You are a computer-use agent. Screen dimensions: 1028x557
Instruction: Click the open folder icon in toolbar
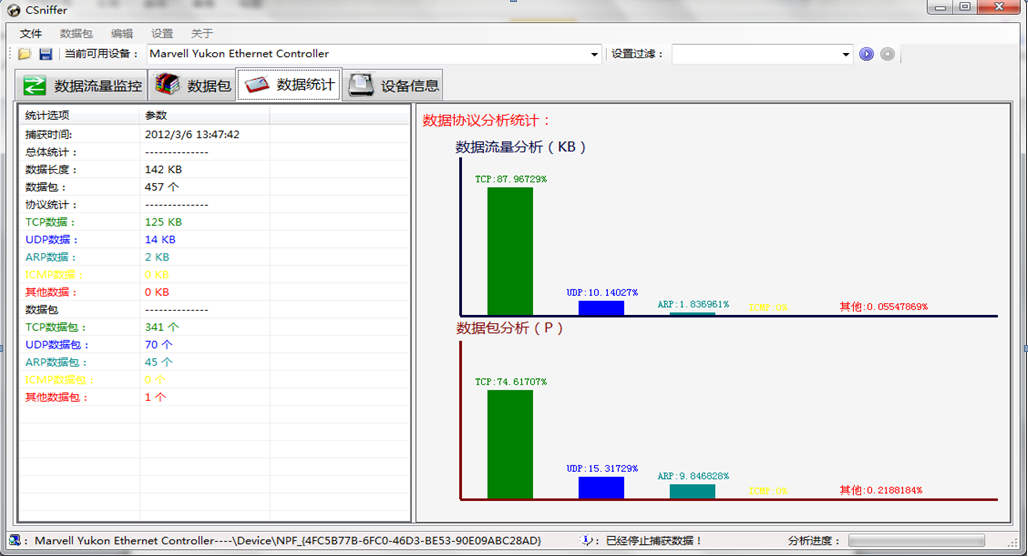pyautogui.click(x=25, y=54)
